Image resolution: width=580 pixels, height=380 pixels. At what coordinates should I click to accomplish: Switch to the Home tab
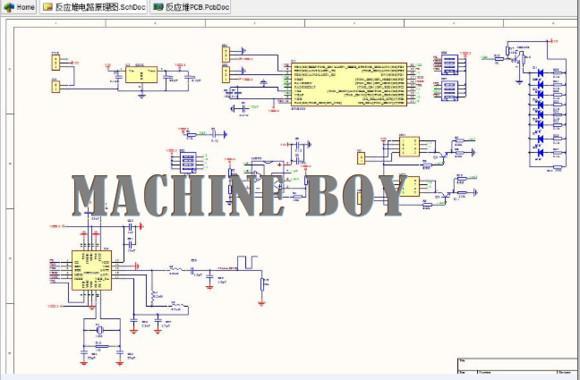coord(19,7)
